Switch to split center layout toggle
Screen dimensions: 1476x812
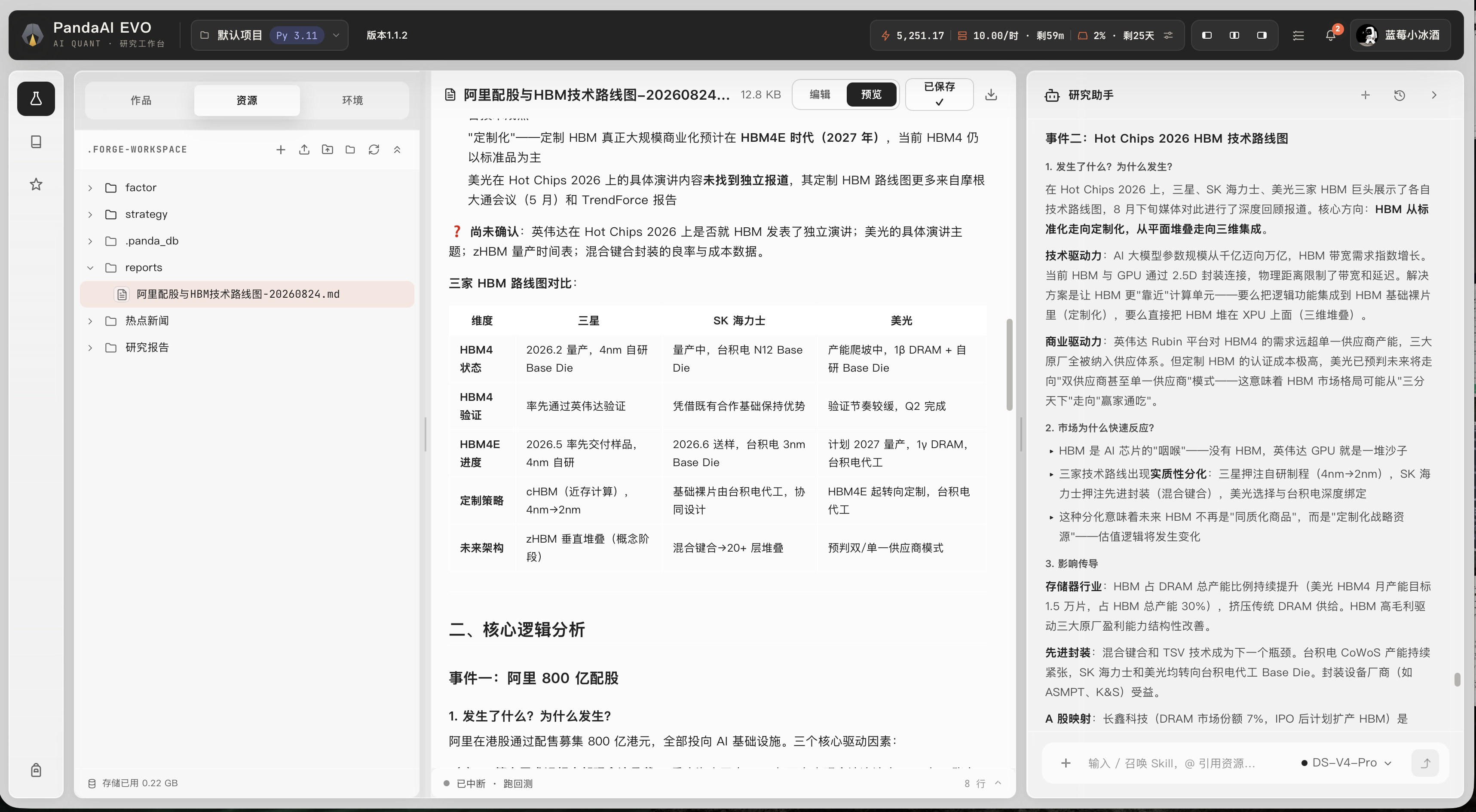pyautogui.click(x=1234, y=35)
